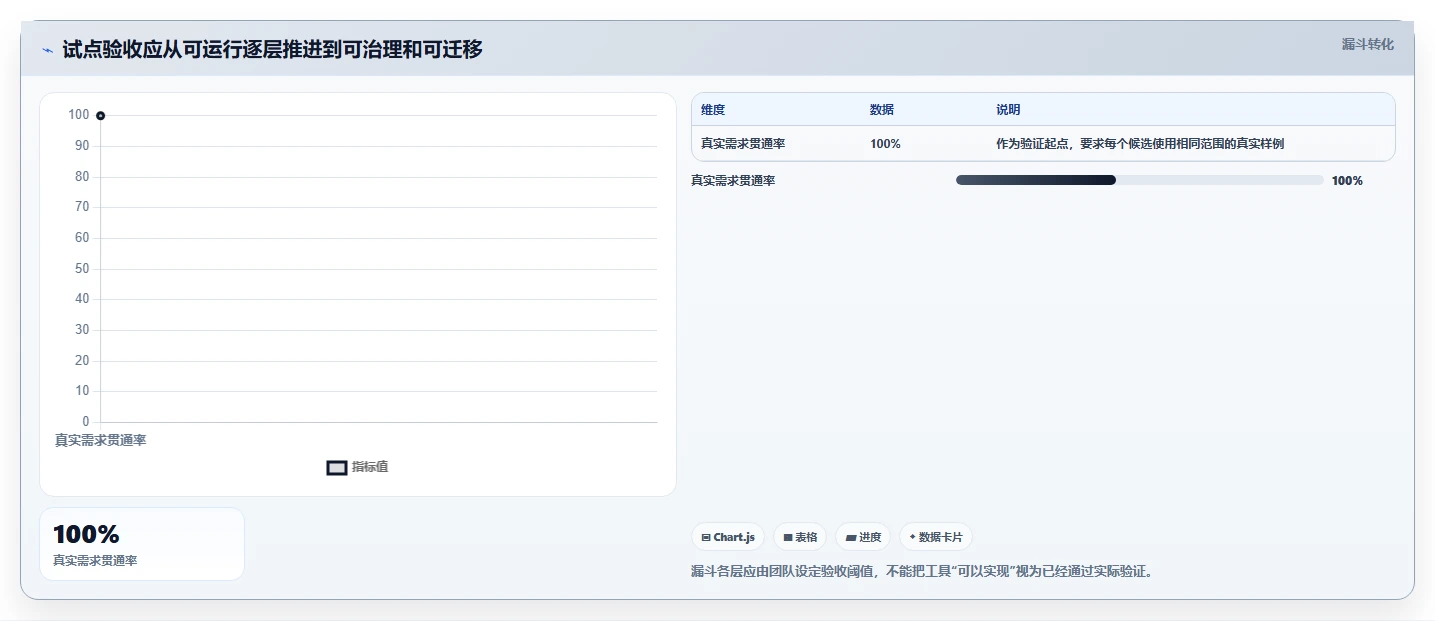
Task: Click the 维度 column header
Action: coord(713,110)
